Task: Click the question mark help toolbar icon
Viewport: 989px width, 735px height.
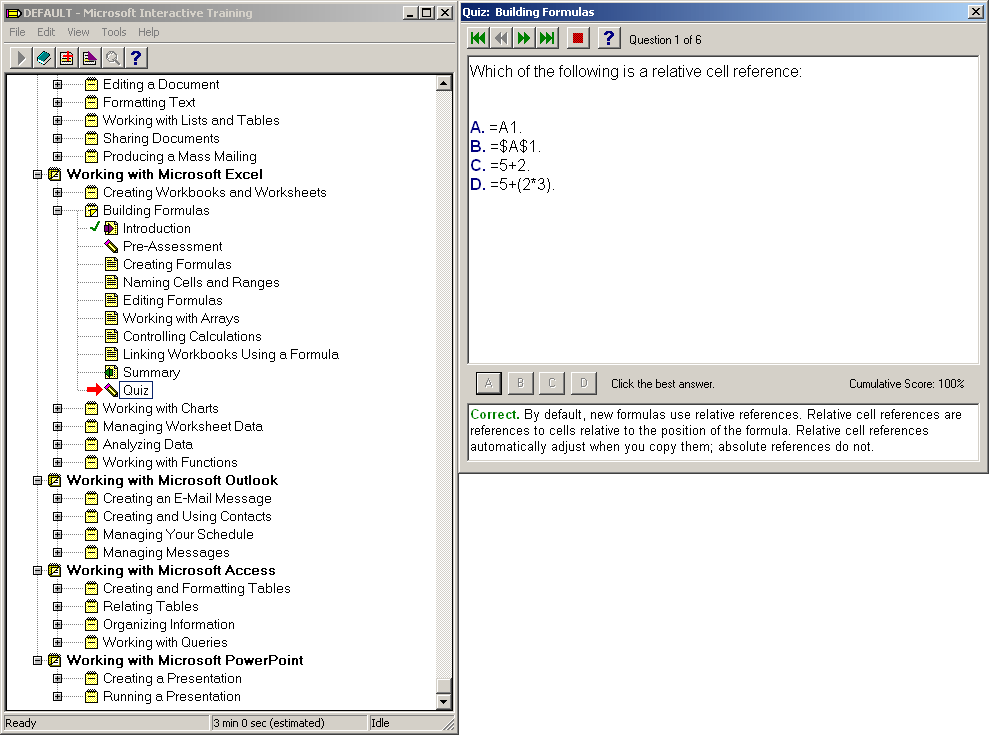Action: tap(136, 58)
